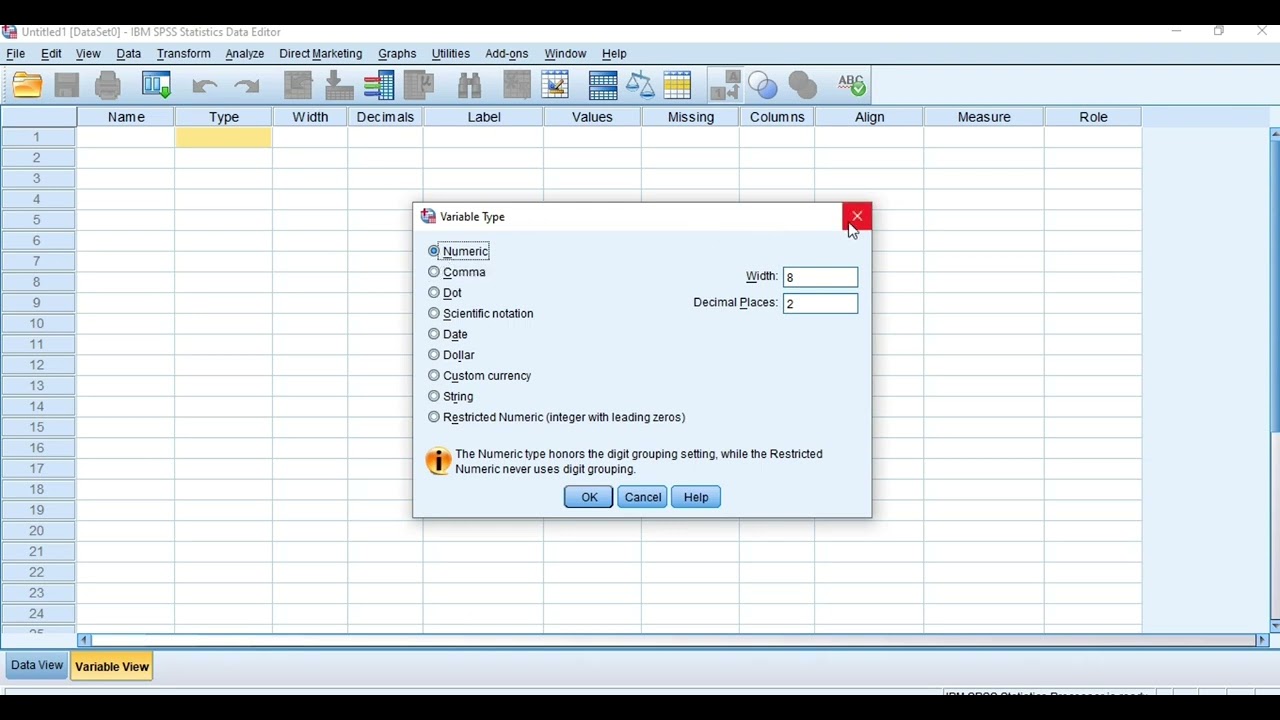Open the Data menu

(129, 54)
